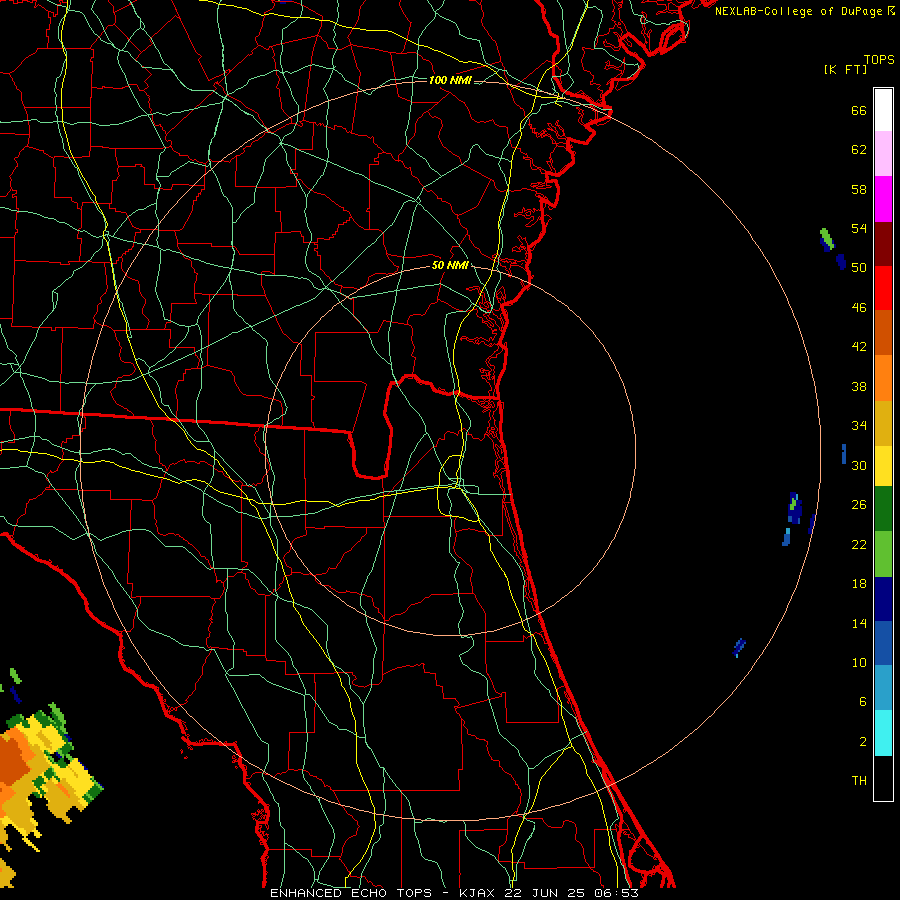Click the "50" legend value
Screen dimensions: 900x900
point(859,268)
